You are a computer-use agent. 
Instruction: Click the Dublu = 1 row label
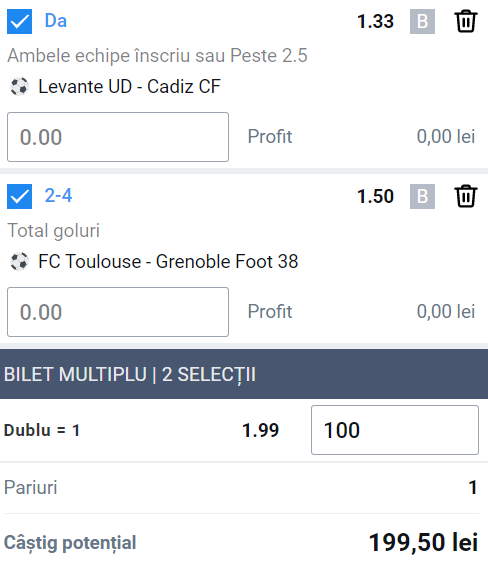pos(42,430)
